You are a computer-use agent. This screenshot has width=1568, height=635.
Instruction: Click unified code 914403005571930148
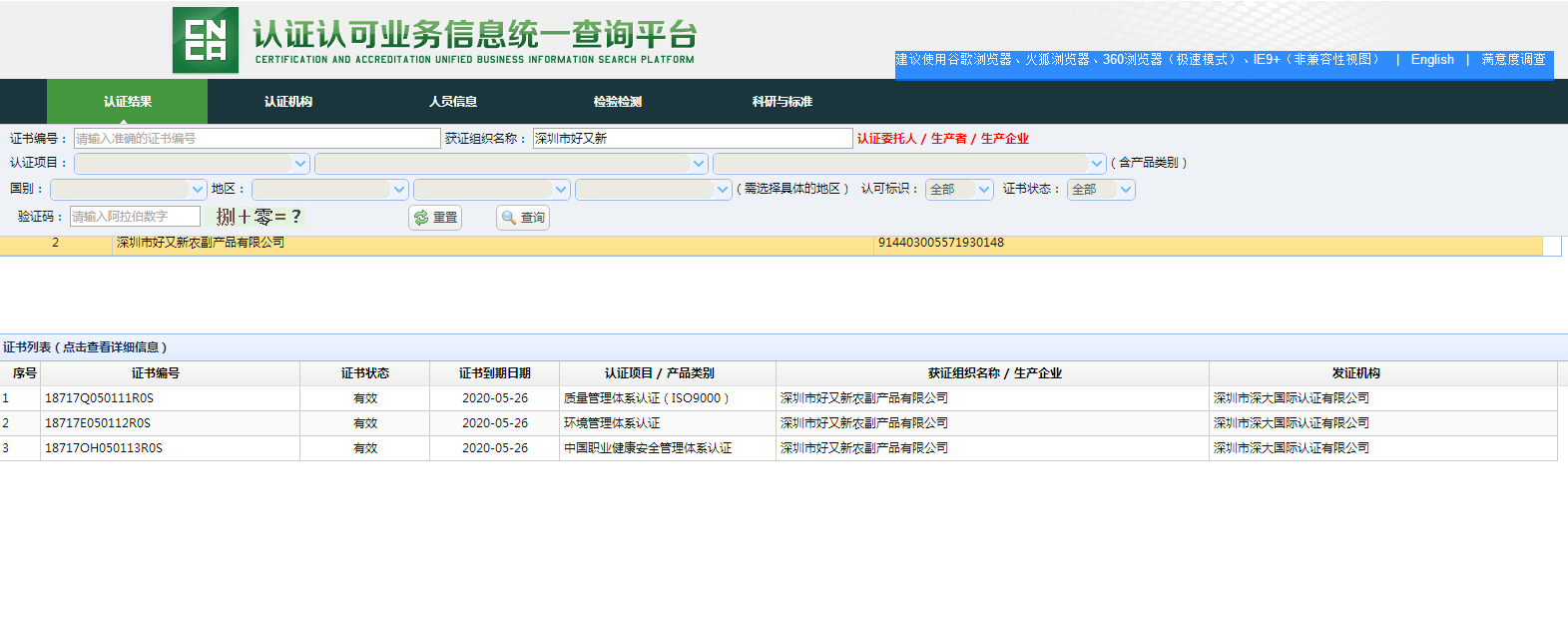[x=941, y=243]
